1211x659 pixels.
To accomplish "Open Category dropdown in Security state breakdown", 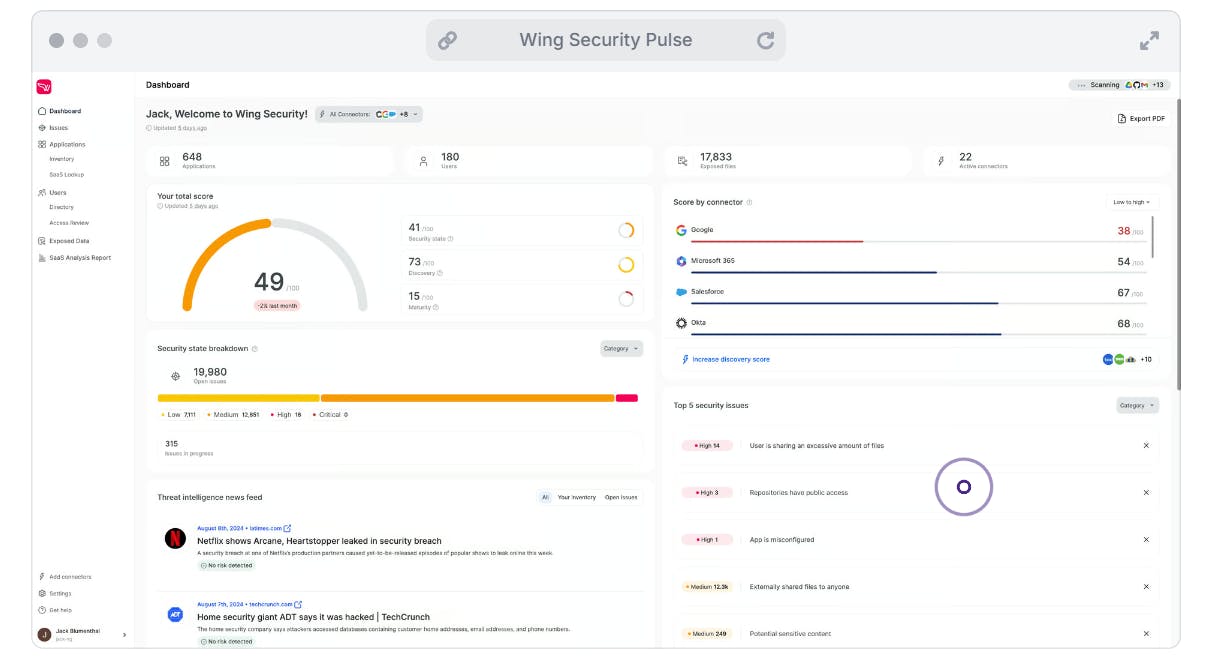I will pos(621,349).
